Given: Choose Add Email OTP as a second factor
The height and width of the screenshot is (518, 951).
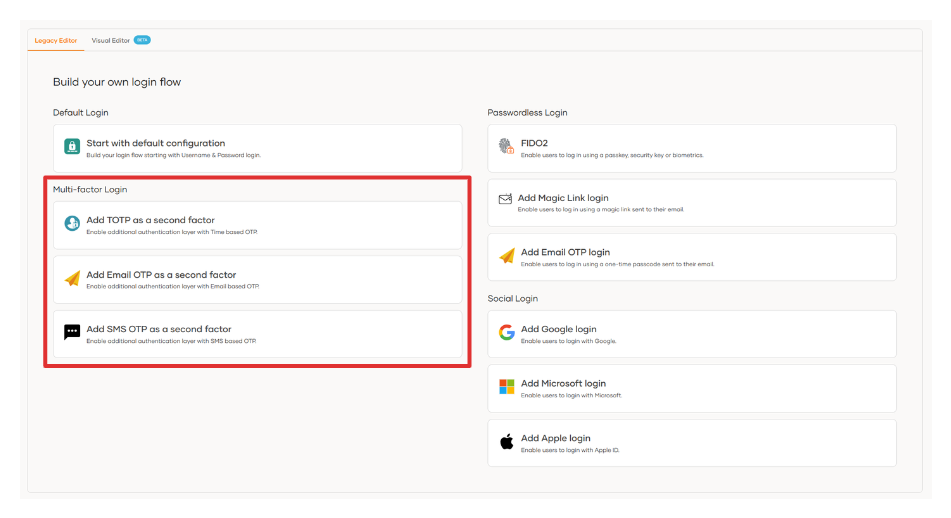Looking at the screenshot, I should pyautogui.click(x=258, y=280).
